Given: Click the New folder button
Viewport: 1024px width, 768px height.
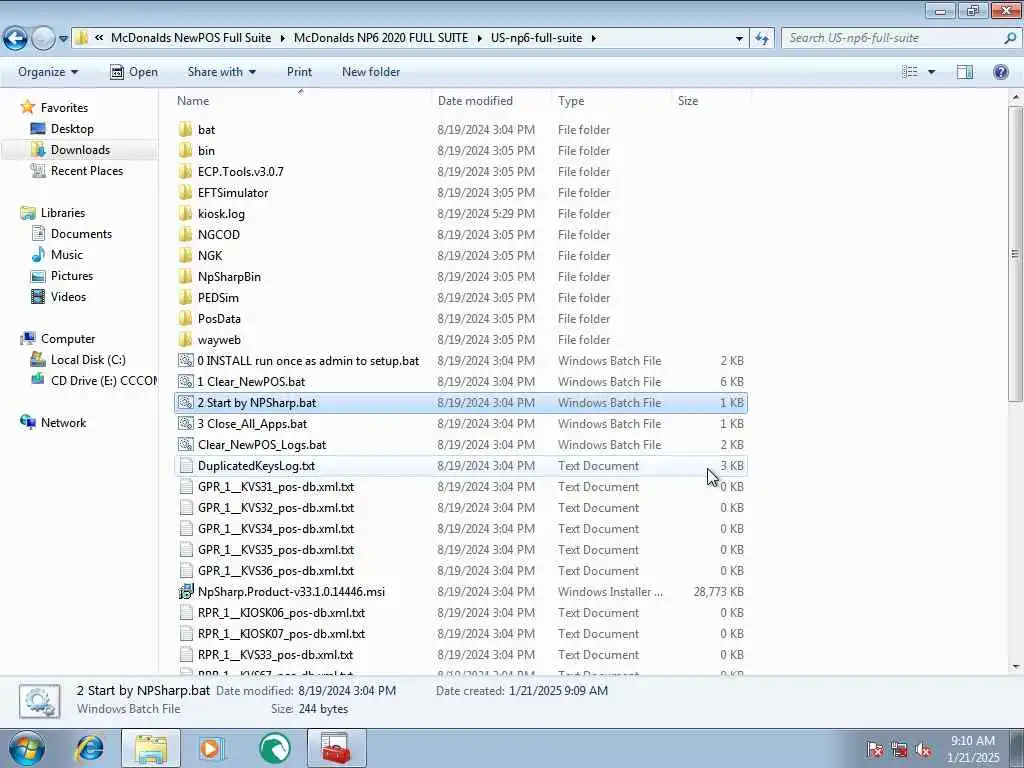Looking at the screenshot, I should pyautogui.click(x=371, y=72).
